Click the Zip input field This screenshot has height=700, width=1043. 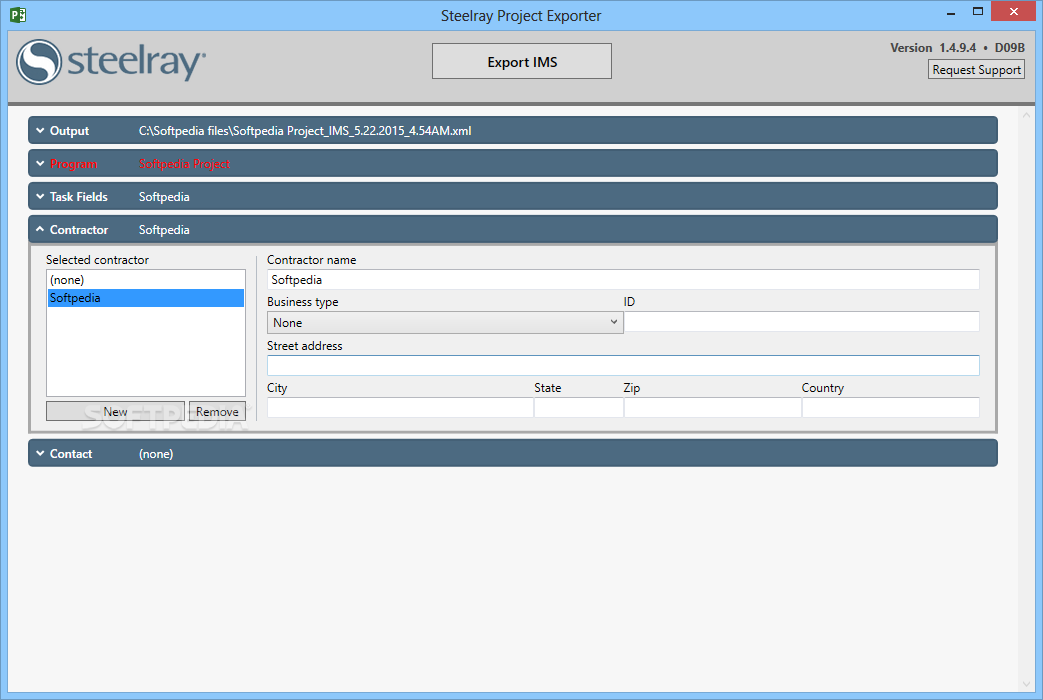712,407
